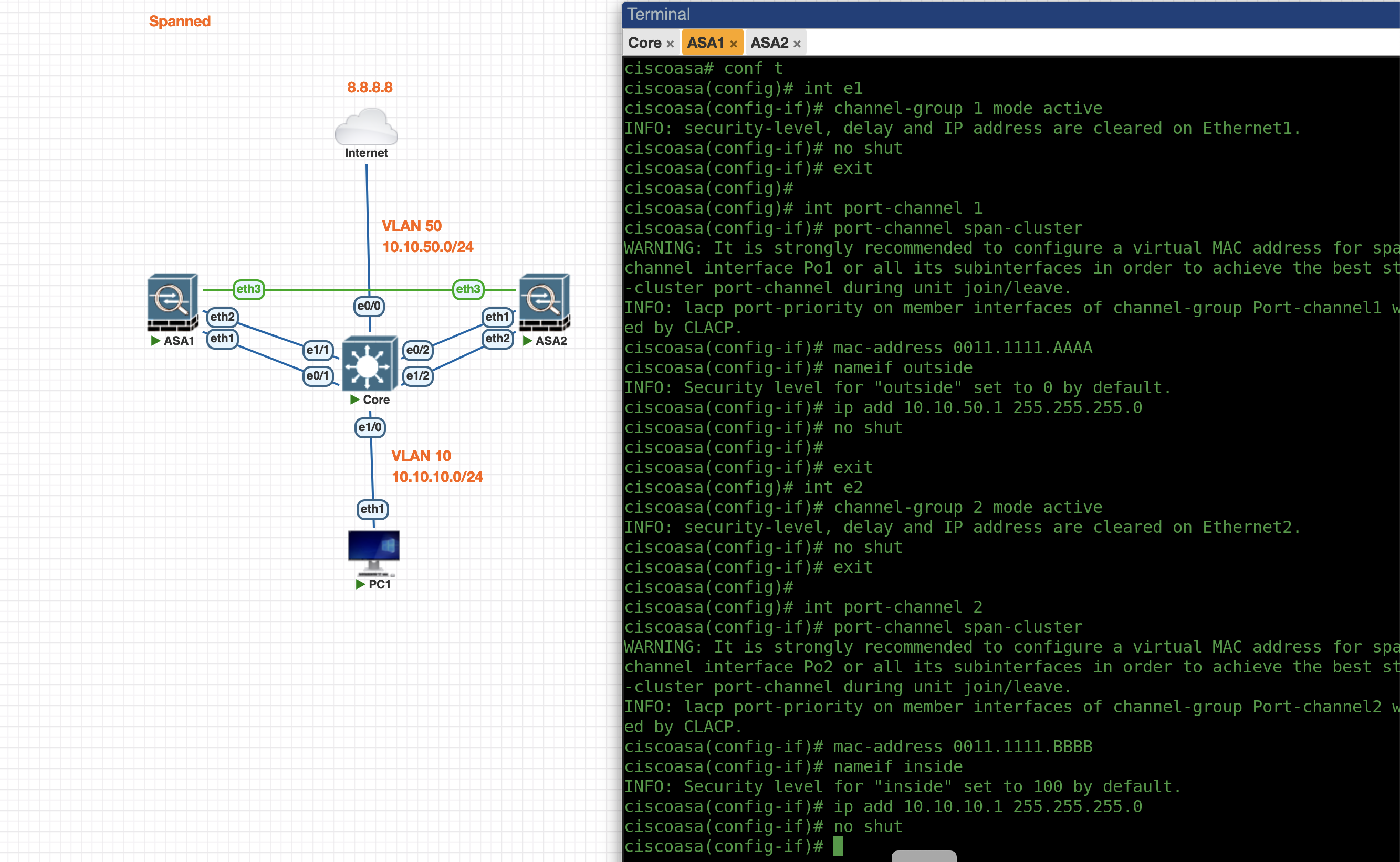Click the e0/0 interface label on Core
Image resolution: width=1400 pixels, height=862 pixels.
click(369, 306)
